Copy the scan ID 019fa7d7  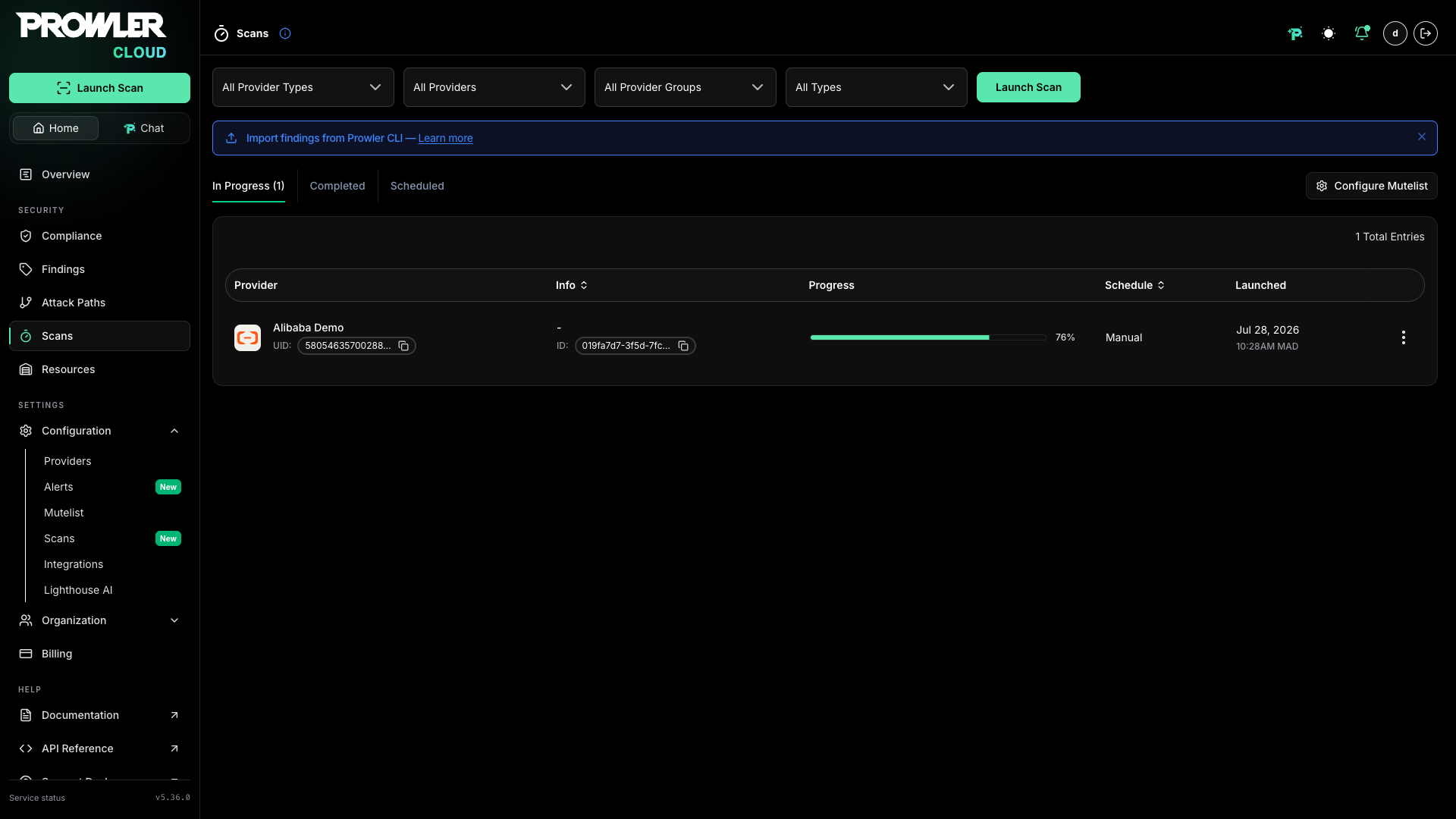tap(683, 346)
